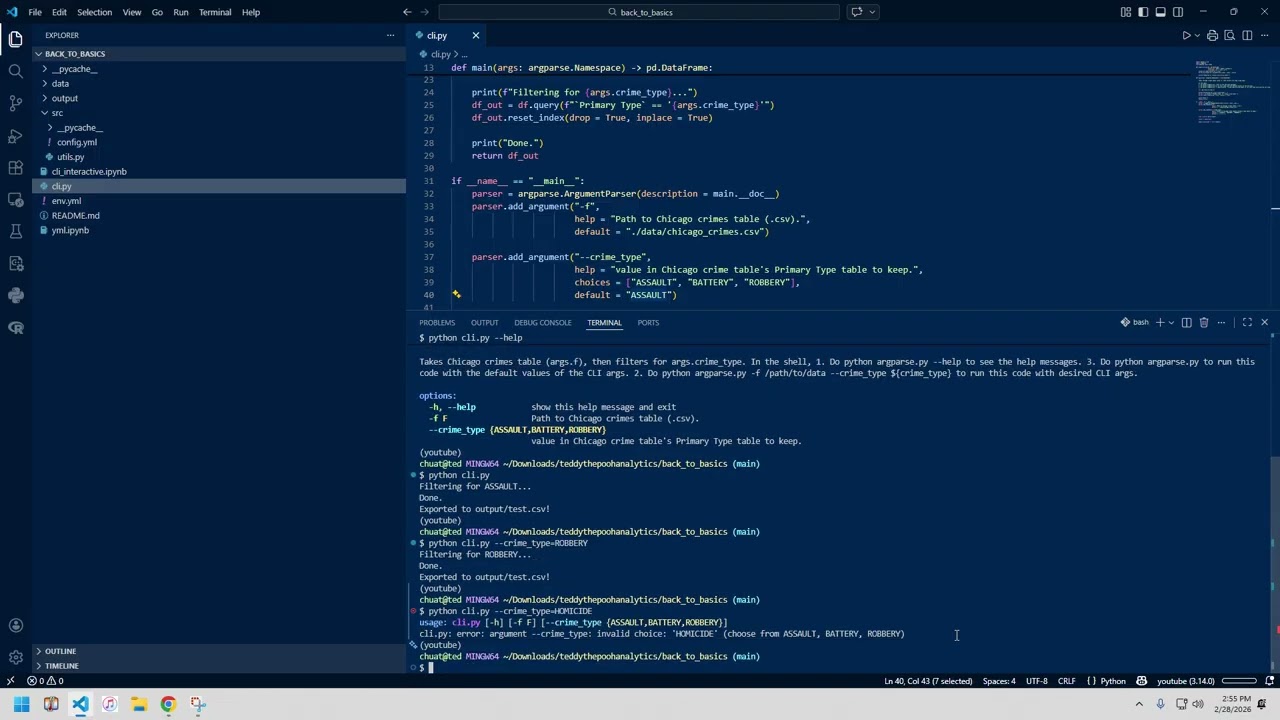This screenshot has height=720, width=1280.
Task: Expand the OUTLINE section
Action: (60, 651)
